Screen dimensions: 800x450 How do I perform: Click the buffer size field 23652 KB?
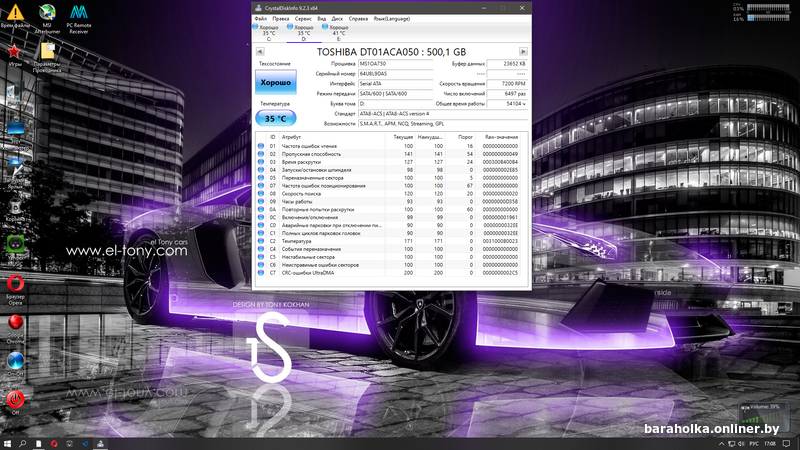click(x=507, y=64)
